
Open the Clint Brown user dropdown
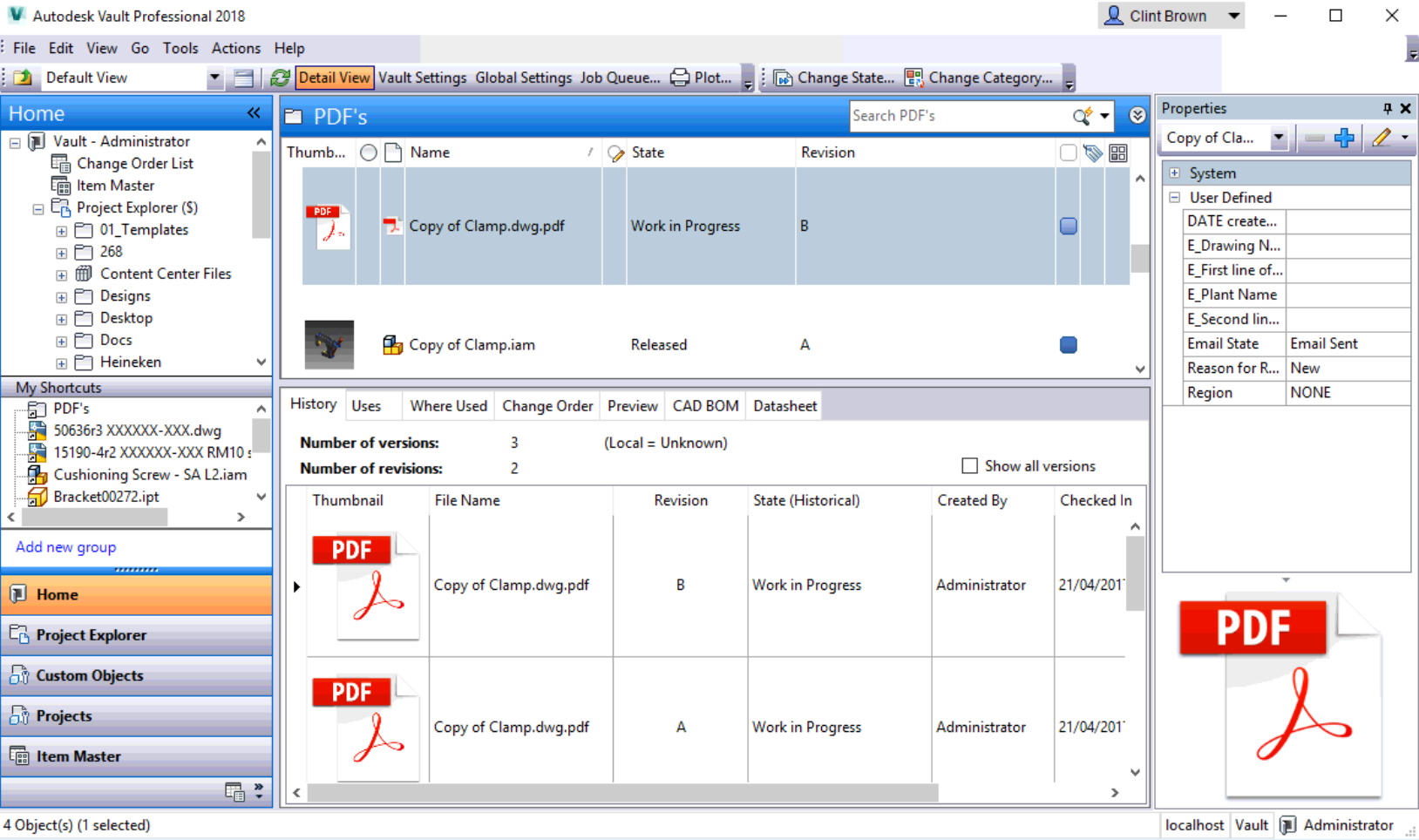(x=1234, y=16)
